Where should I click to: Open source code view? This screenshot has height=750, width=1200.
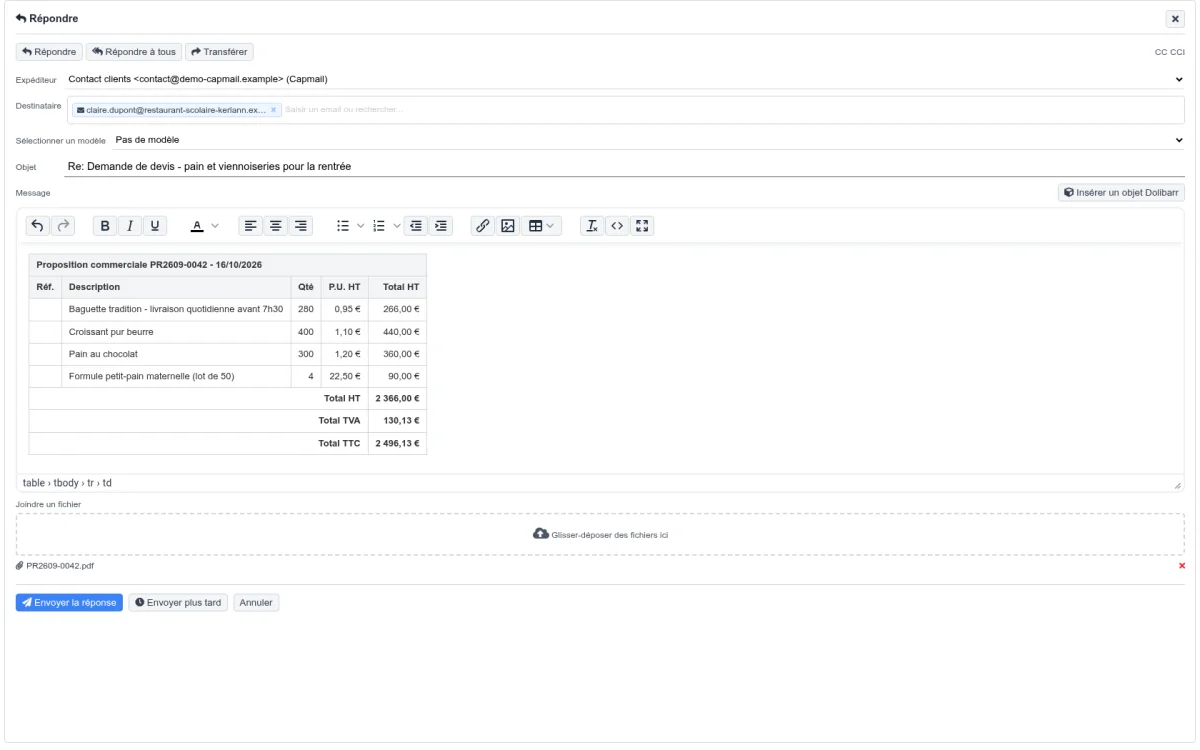coord(617,226)
